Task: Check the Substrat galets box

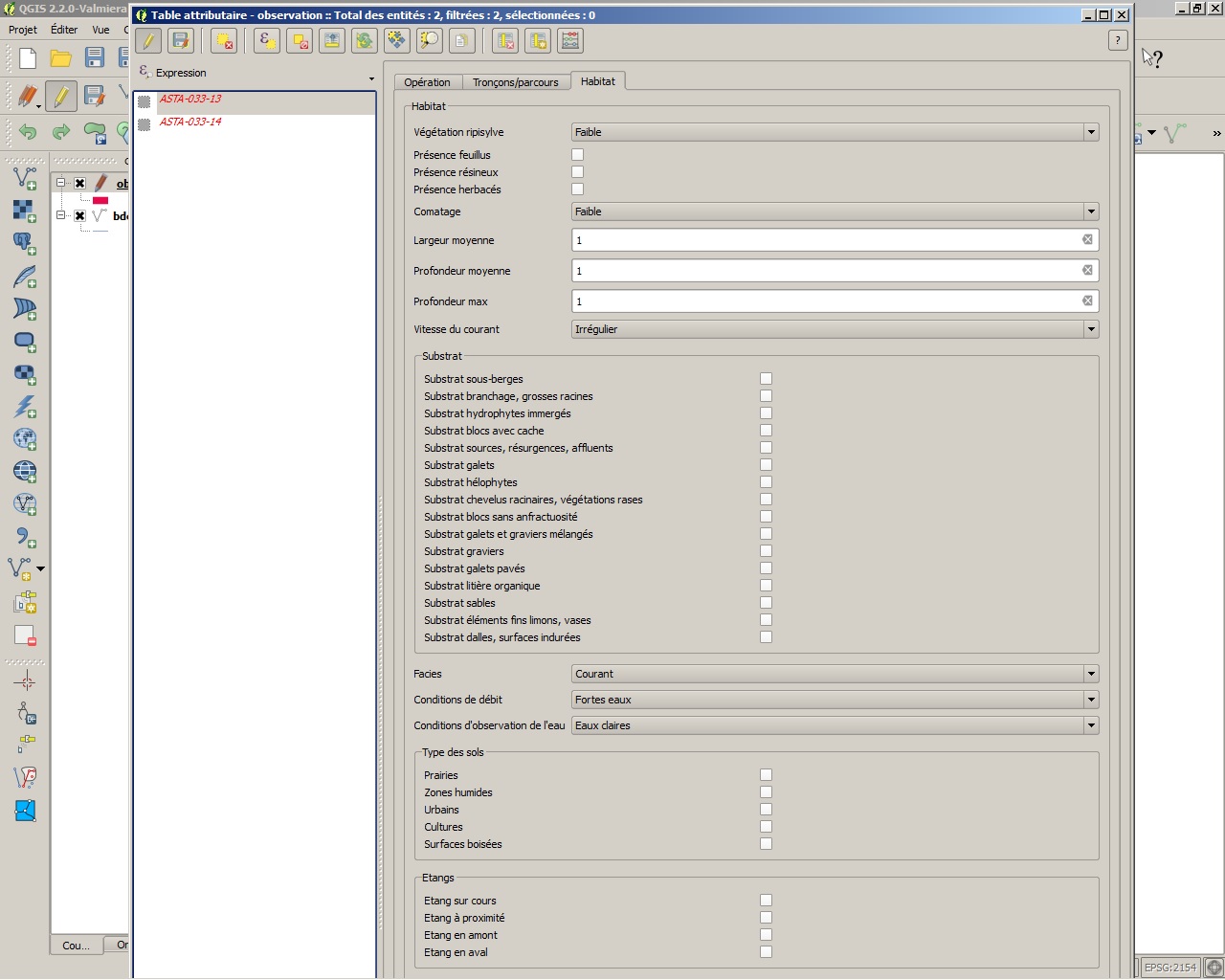Action: click(x=766, y=465)
